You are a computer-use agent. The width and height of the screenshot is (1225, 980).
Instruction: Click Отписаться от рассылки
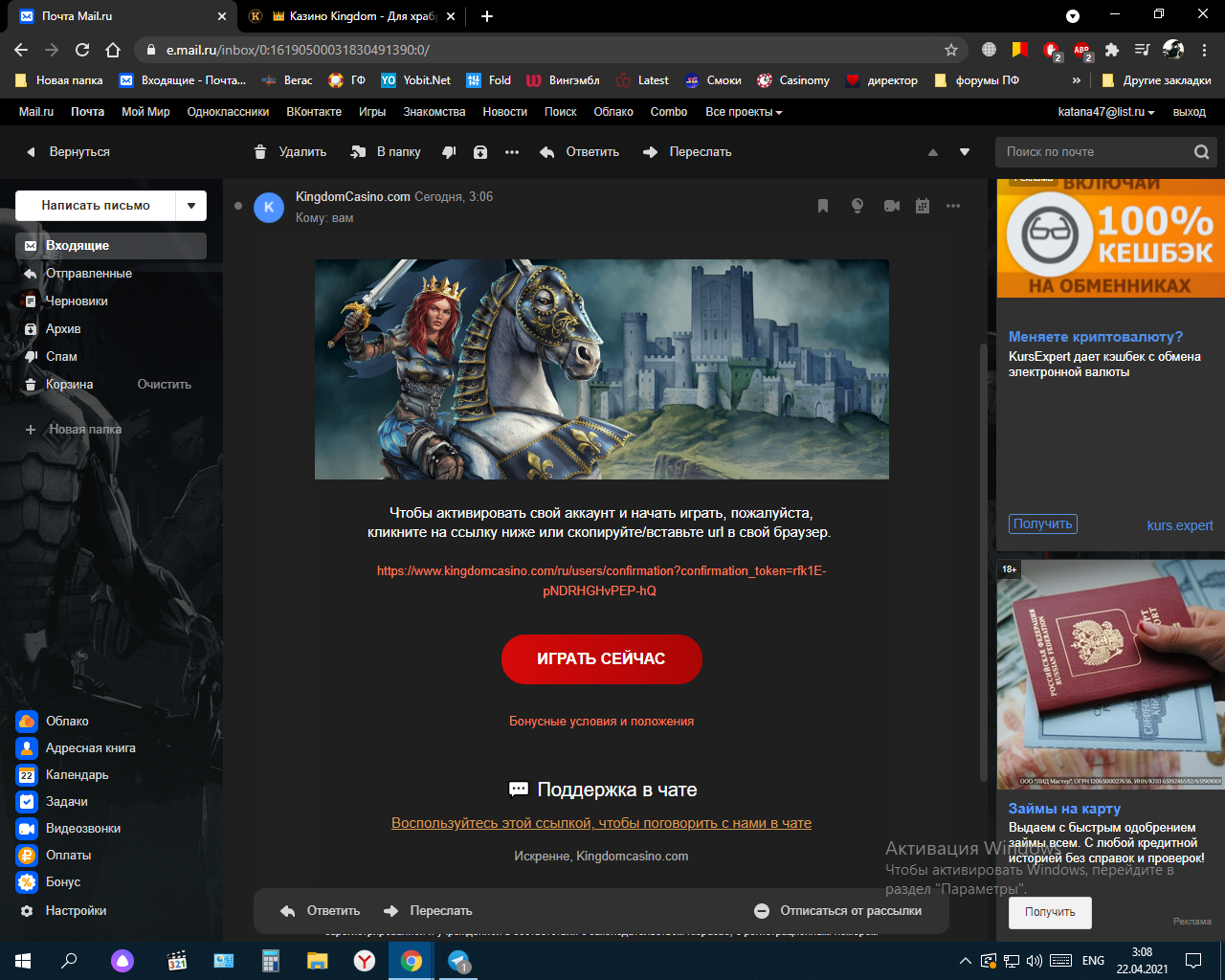click(x=838, y=911)
